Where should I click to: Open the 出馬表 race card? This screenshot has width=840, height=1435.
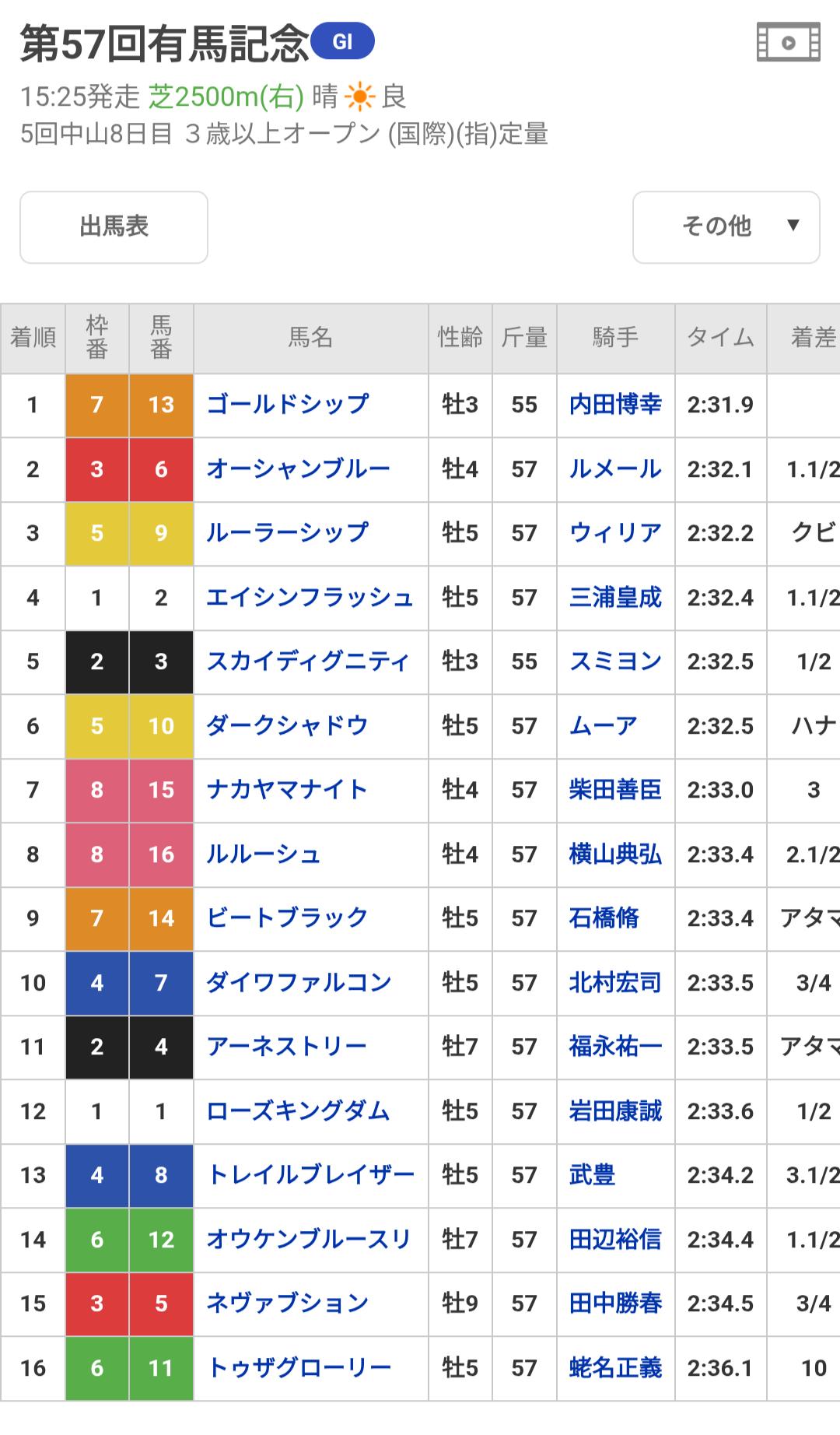[114, 227]
